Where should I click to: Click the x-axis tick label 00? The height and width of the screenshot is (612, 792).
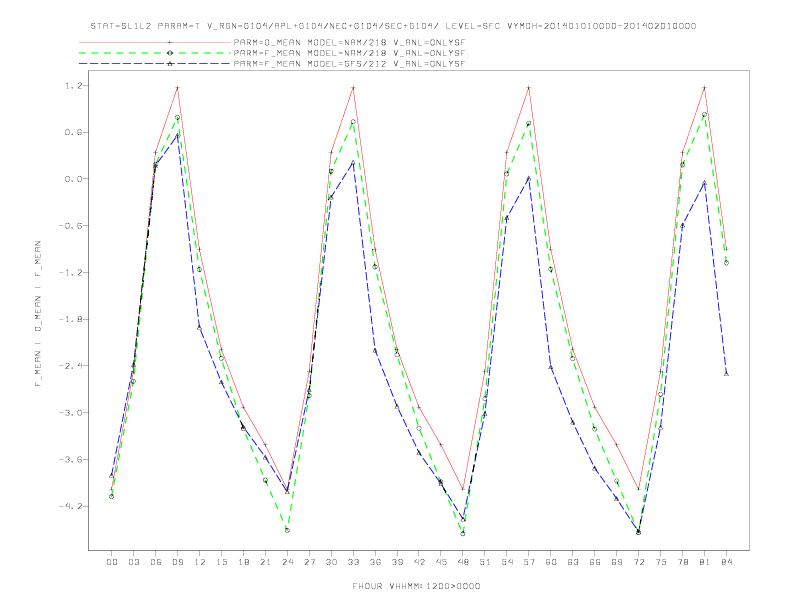[112, 562]
